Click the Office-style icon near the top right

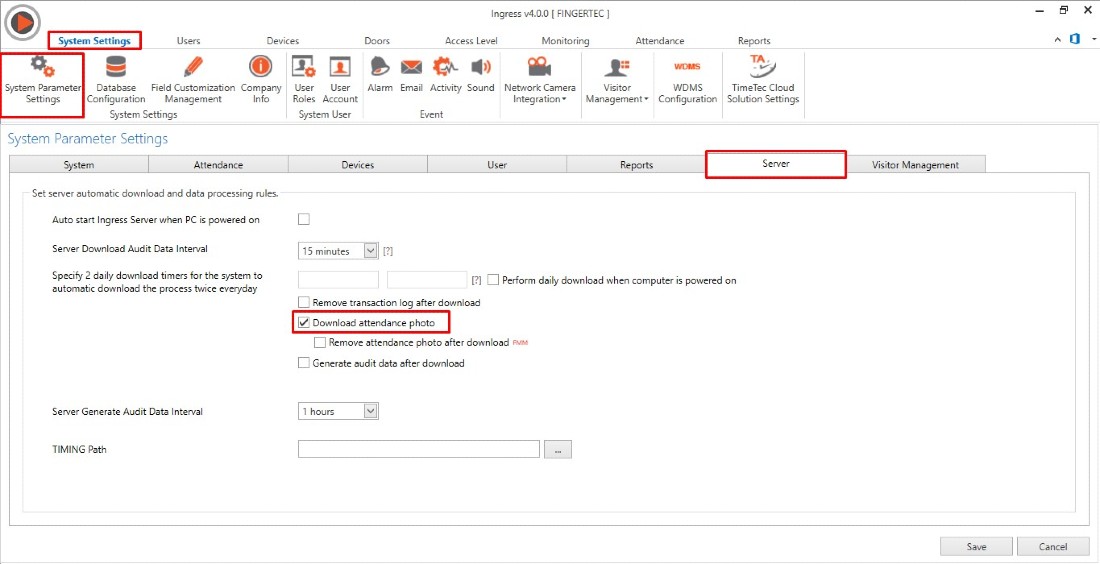[1074, 39]
